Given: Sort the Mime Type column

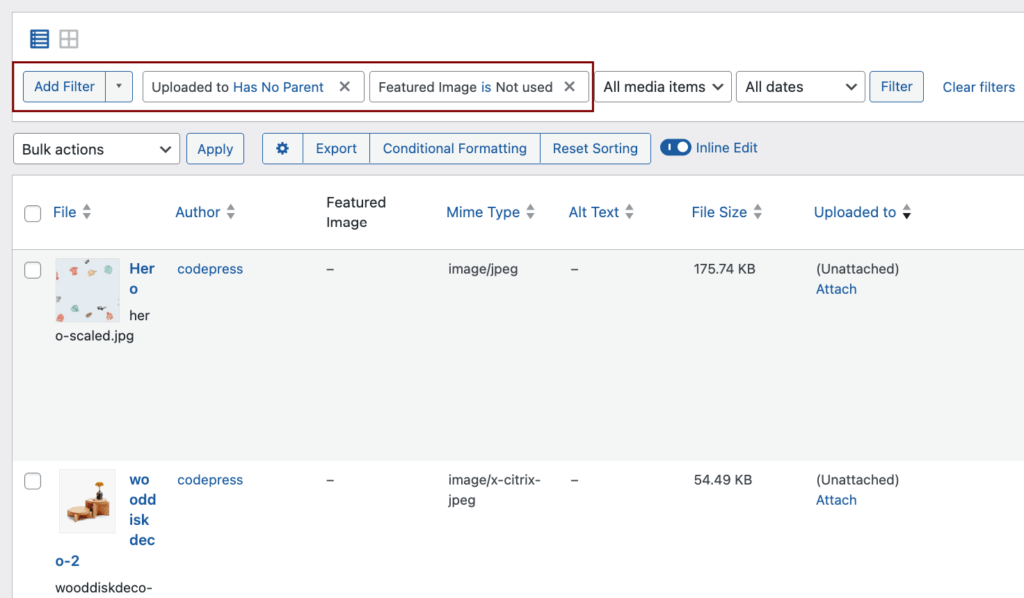Looking at the screenshot, I should [531, 212].
